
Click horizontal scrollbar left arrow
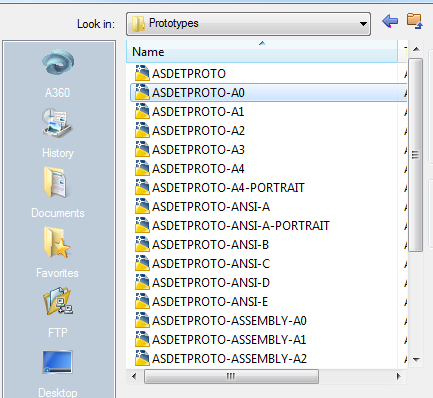pos(134,376)
